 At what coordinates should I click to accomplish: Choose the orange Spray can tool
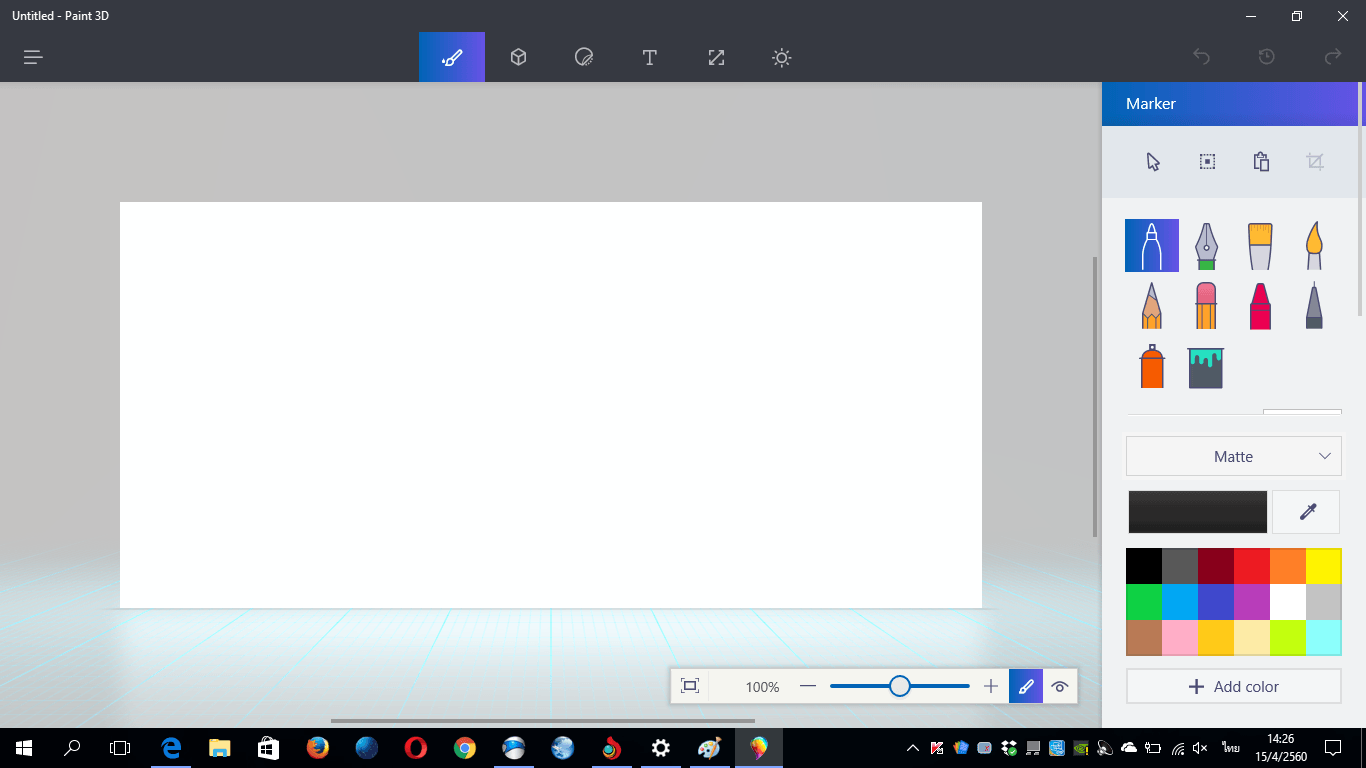tap(1152, 367)
